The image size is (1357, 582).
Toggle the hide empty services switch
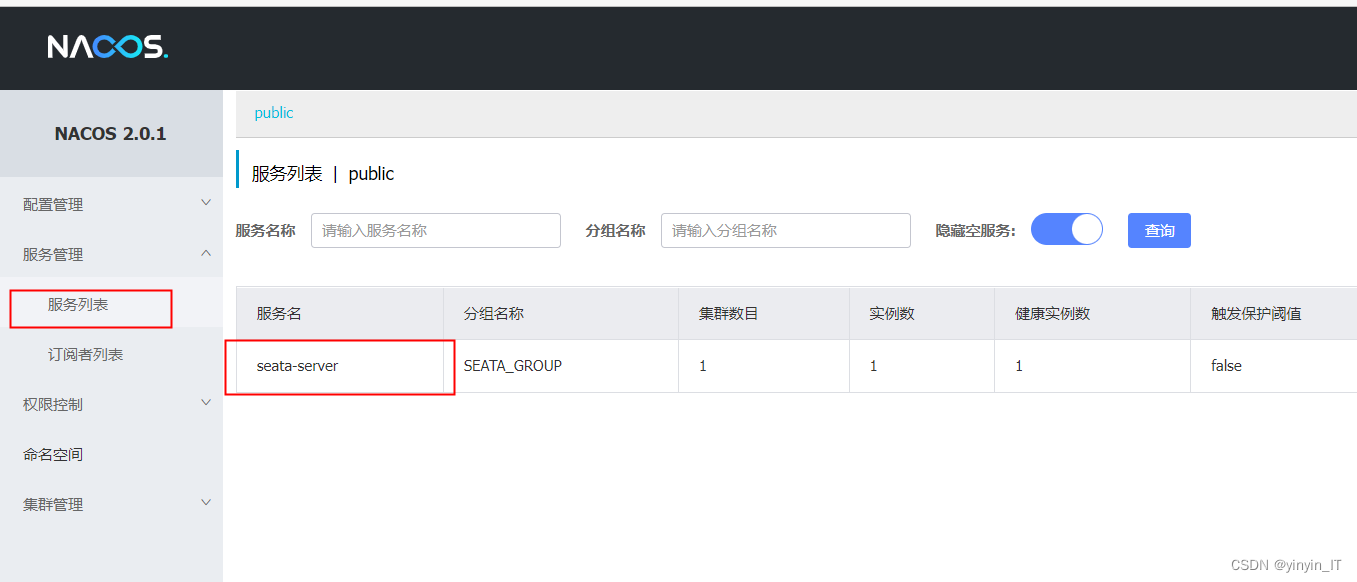[1067, 230]
